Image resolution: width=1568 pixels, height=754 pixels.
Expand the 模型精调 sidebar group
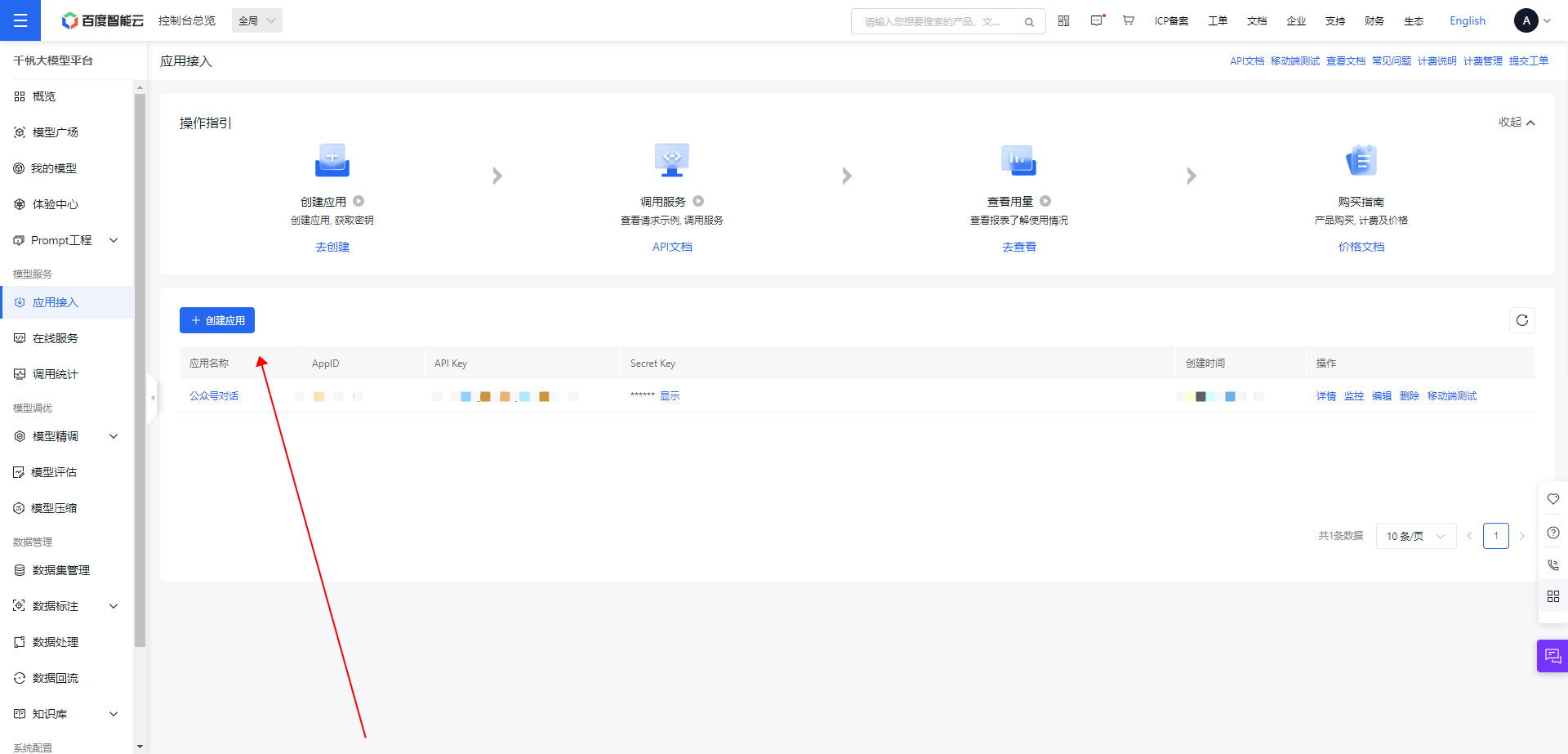point(114,436)
